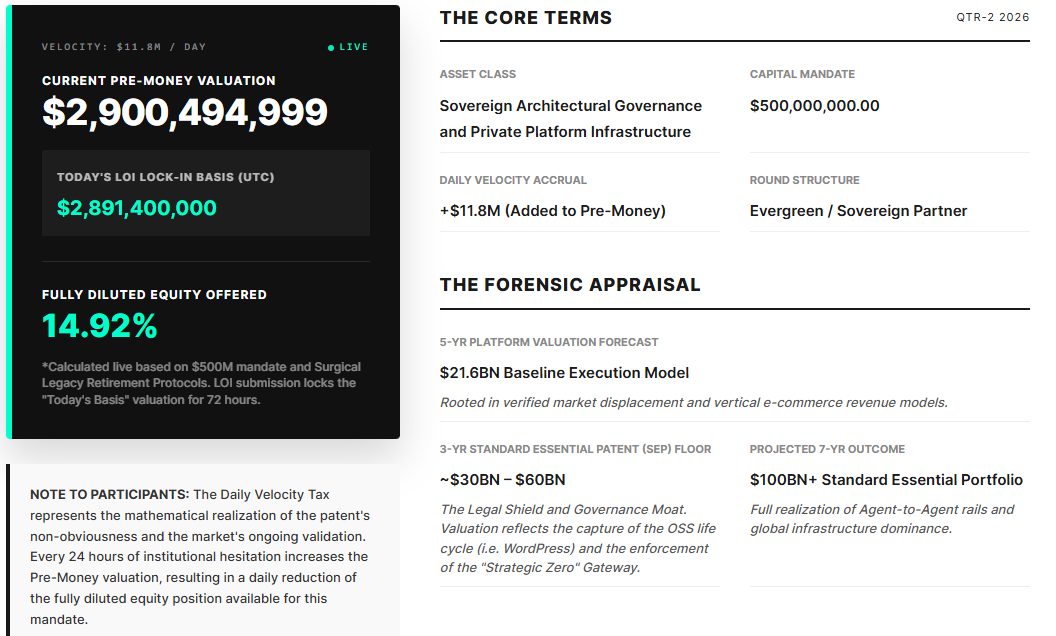1056x636 pixels.
Task: Click the +$11.8M daily velocity accrual value
Action: [553, 211]
